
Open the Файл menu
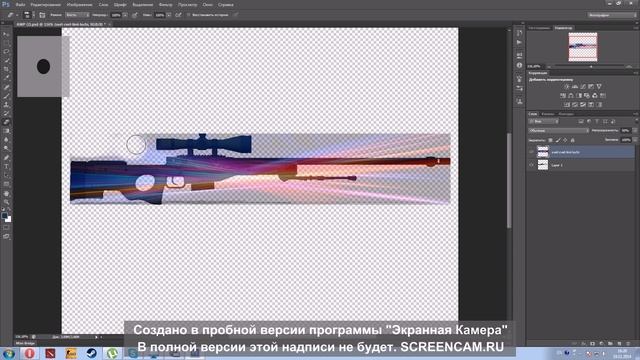tap(20, 4)
